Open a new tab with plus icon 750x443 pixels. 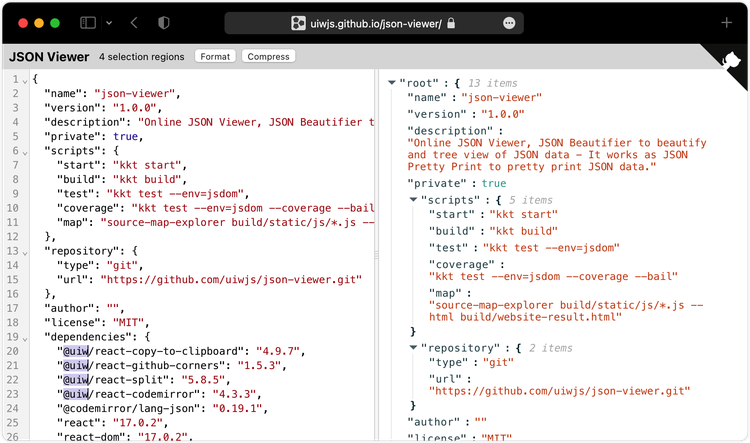pyautogui.click(x=726, y=22)
